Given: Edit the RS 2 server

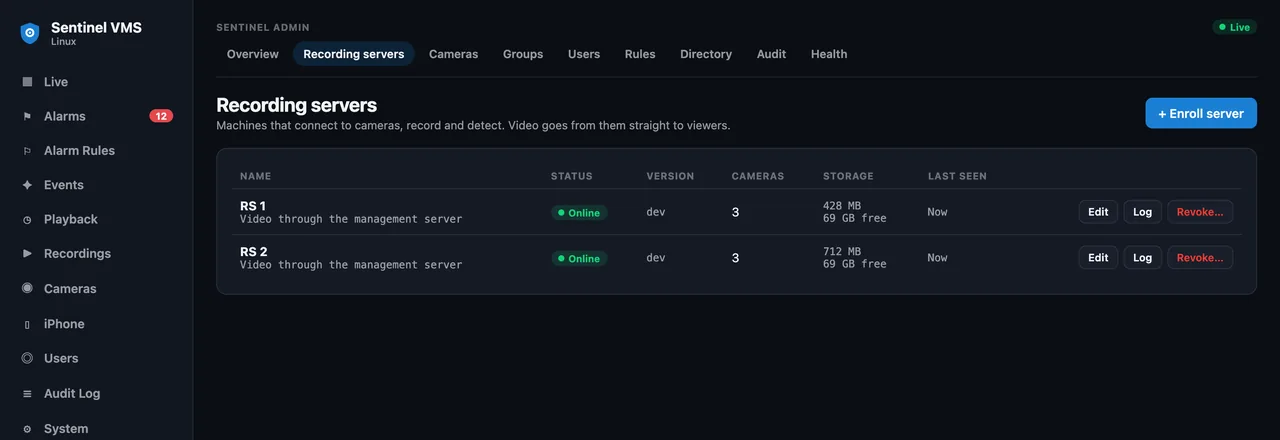Looking at the screenshot, I should point(1098,258).
